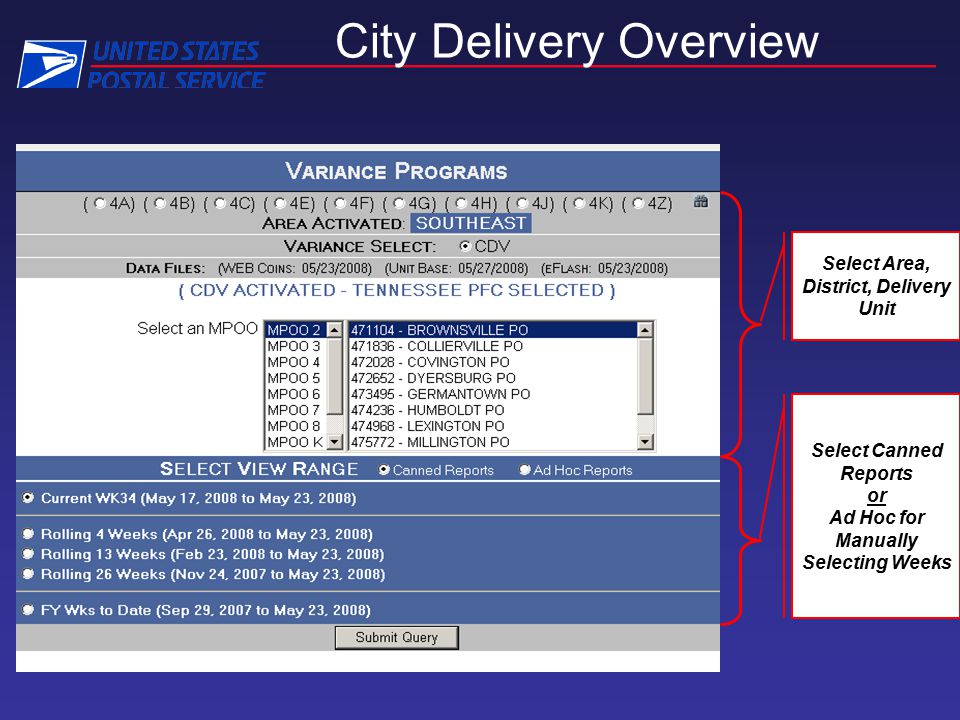The image size is (960, 720).
Task: Choose Canned Reports radio option
Action: tap(384, 470)
